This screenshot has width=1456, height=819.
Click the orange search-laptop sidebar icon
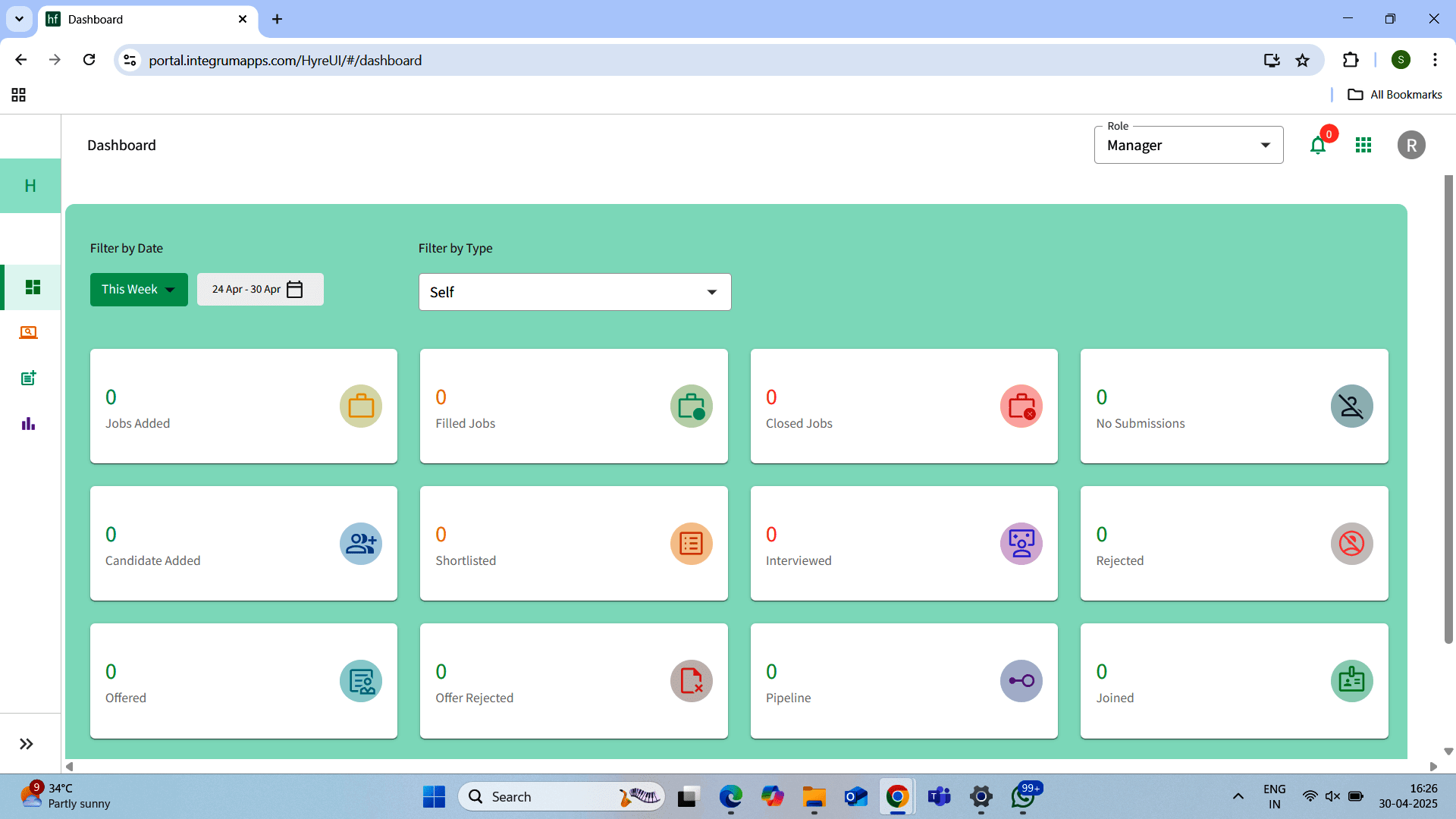pyautogui.click(x=29, y=332)
